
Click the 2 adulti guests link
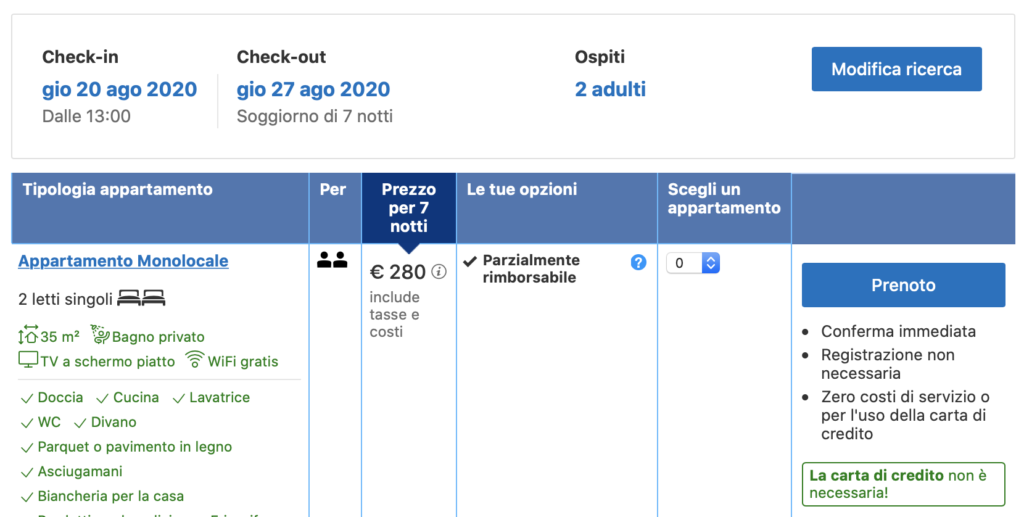point(610,89)
